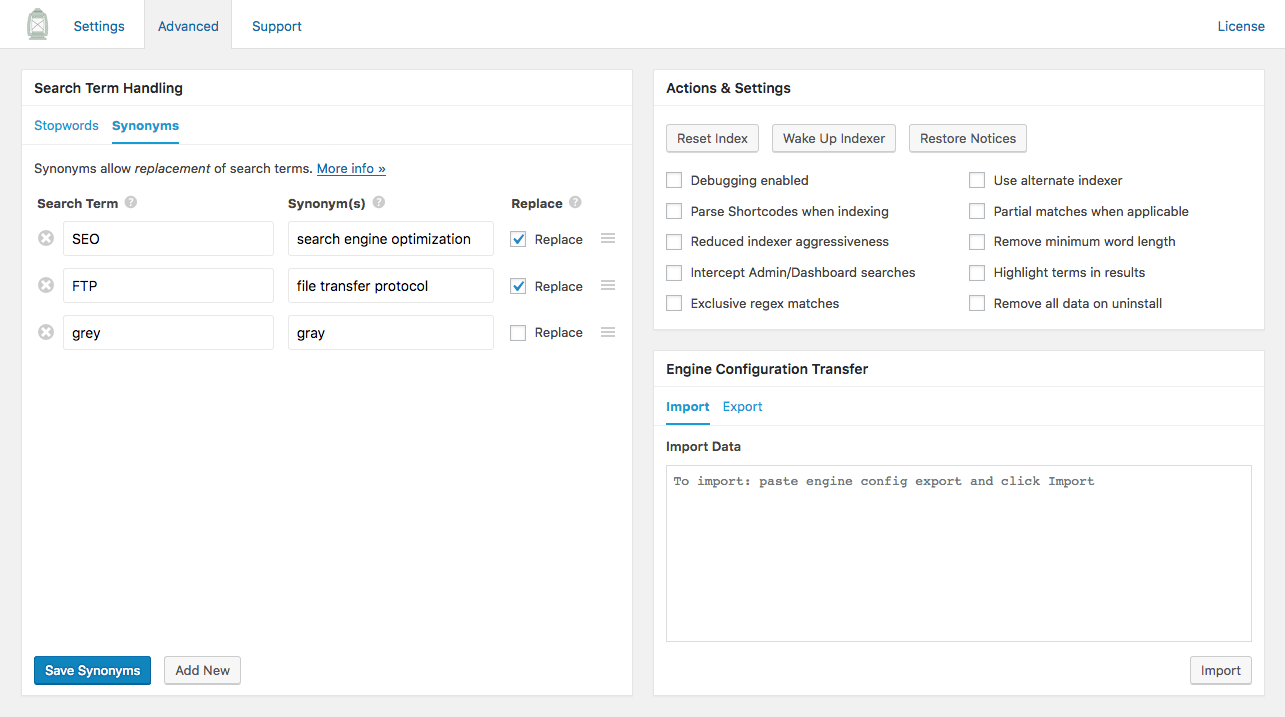This screenshot has height=717, width=1285.
Task: Click help icon next to Synonym(s) heading
Action: click(379, 203)
